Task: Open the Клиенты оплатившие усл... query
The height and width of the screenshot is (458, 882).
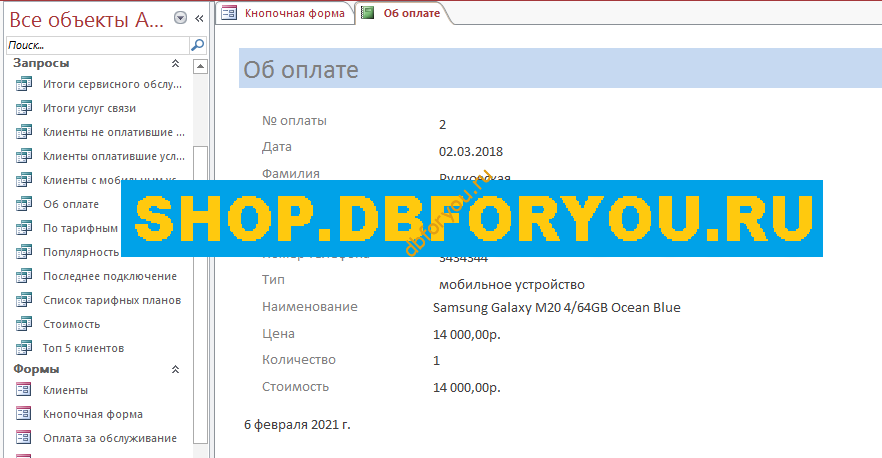Action: point(114,156)
